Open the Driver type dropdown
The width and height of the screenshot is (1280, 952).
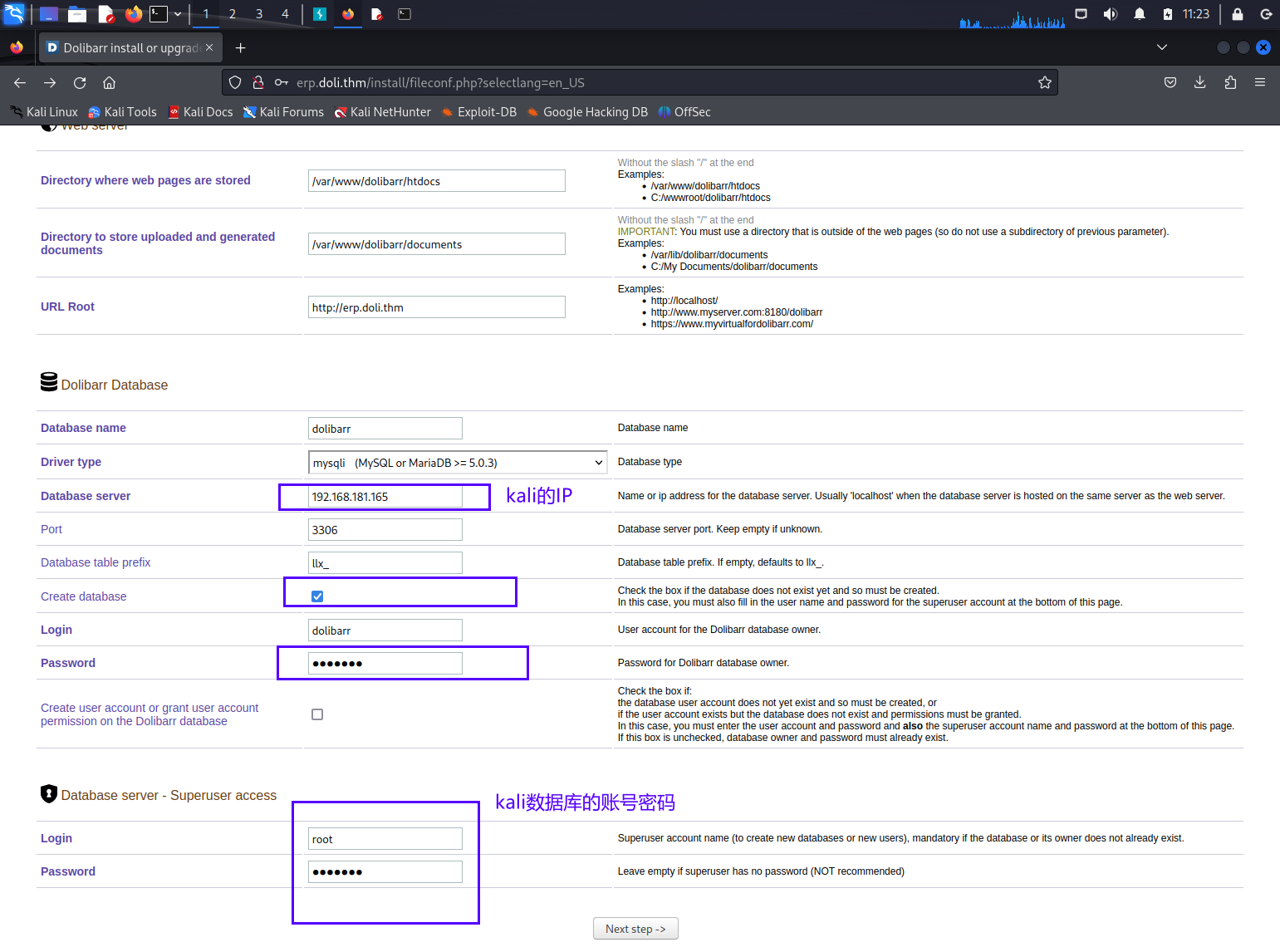coord(458,462)
